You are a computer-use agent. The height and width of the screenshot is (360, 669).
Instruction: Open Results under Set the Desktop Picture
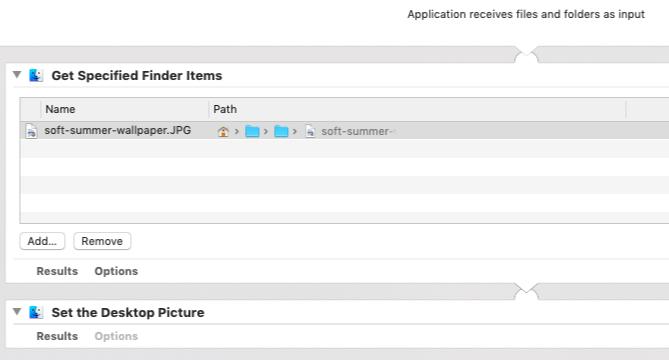[57, 336]
